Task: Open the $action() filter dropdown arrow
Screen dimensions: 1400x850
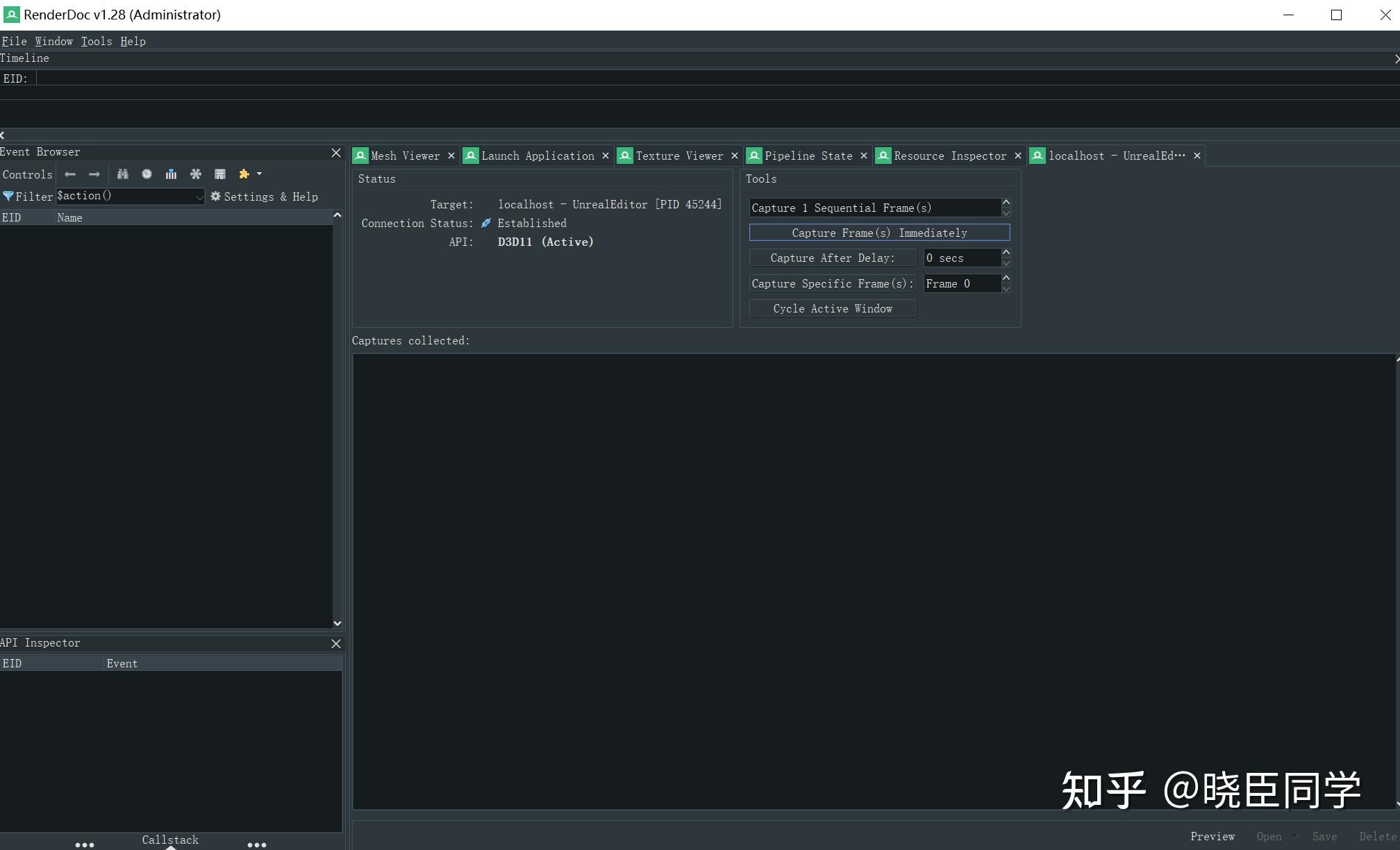Action: [199, 197]
